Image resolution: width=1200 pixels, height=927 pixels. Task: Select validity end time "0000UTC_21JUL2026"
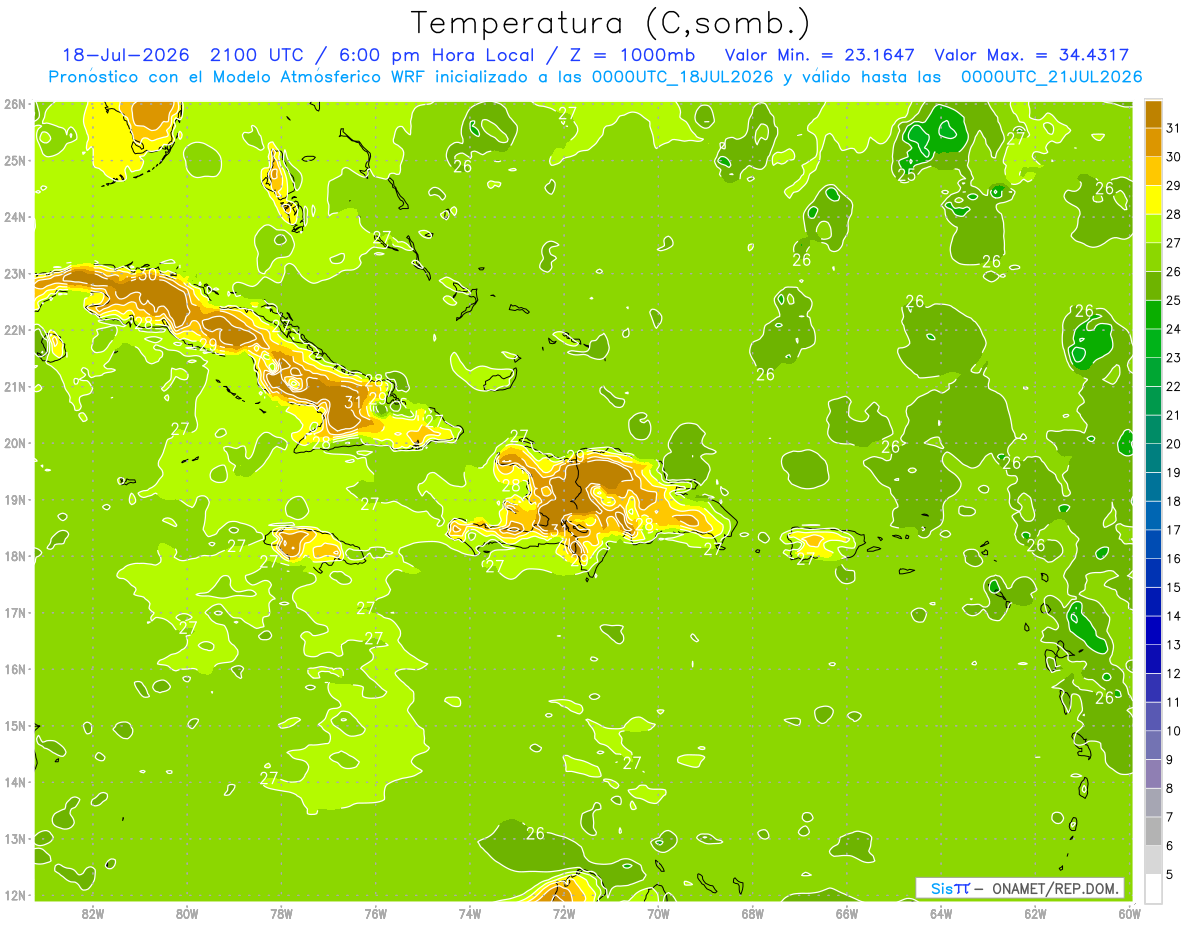[1052, 77]
